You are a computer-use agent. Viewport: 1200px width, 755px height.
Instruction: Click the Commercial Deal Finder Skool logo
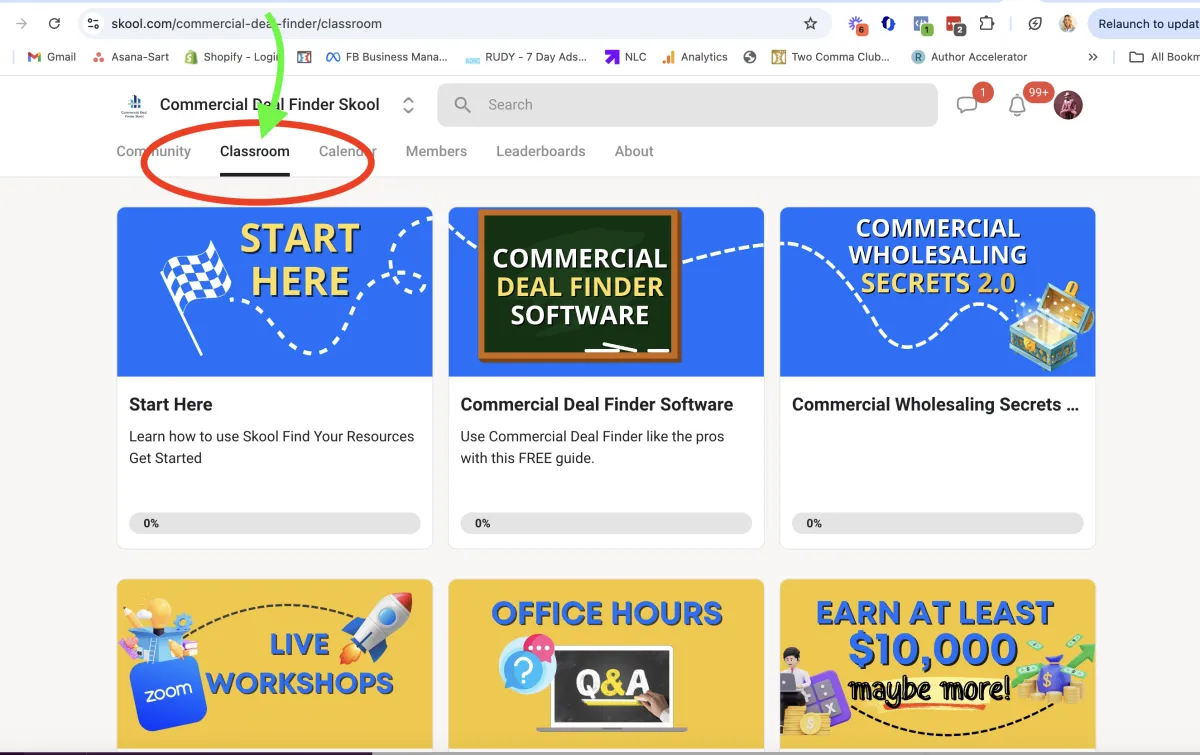pyautogui.click(x=133, y=105)
